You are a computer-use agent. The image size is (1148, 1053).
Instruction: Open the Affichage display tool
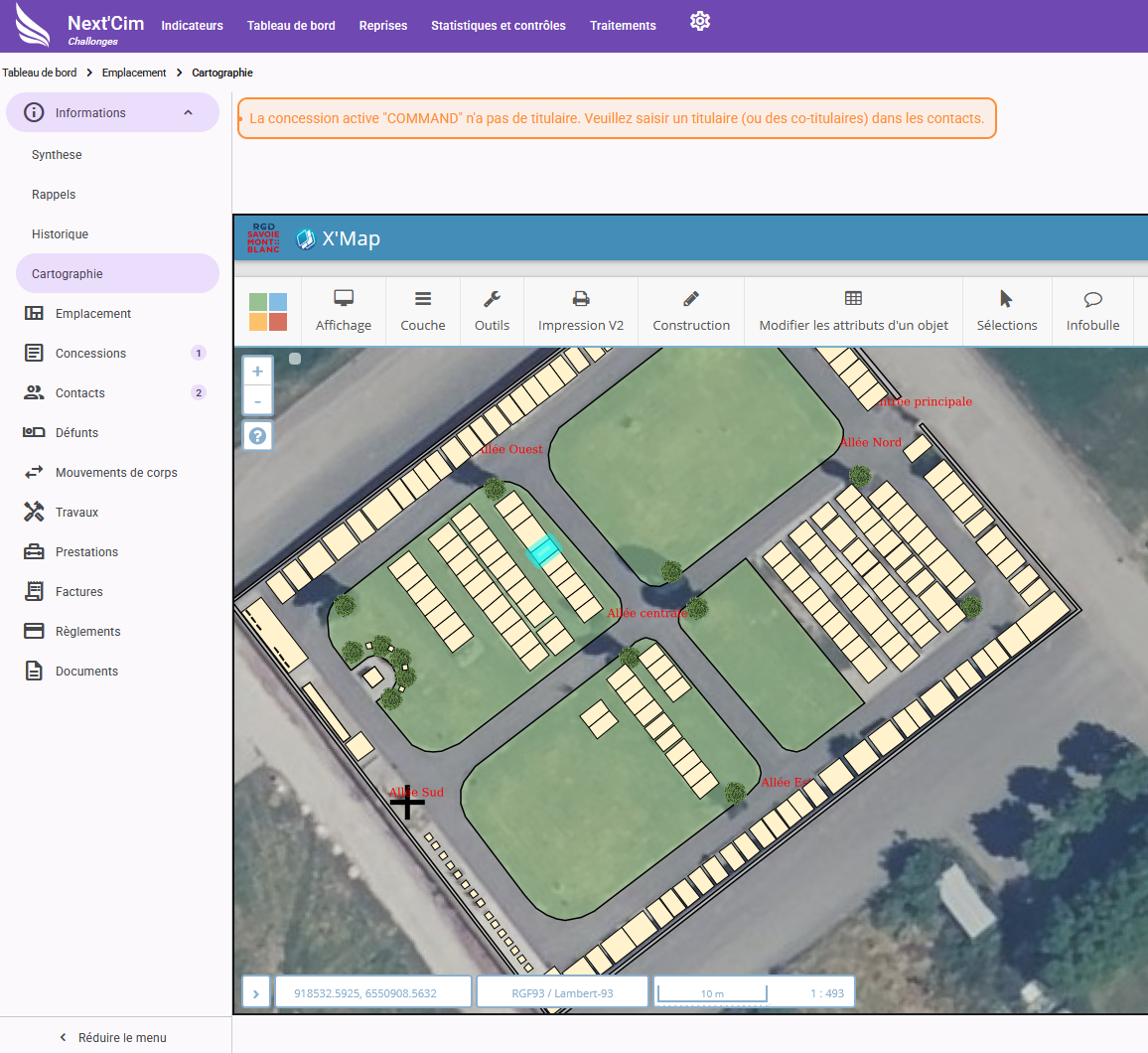click(343, 311)
